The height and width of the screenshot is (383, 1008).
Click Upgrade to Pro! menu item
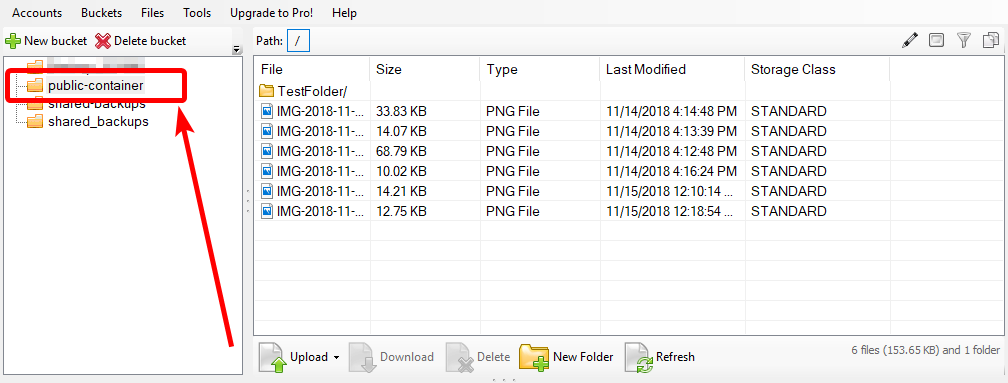point(271,13)
